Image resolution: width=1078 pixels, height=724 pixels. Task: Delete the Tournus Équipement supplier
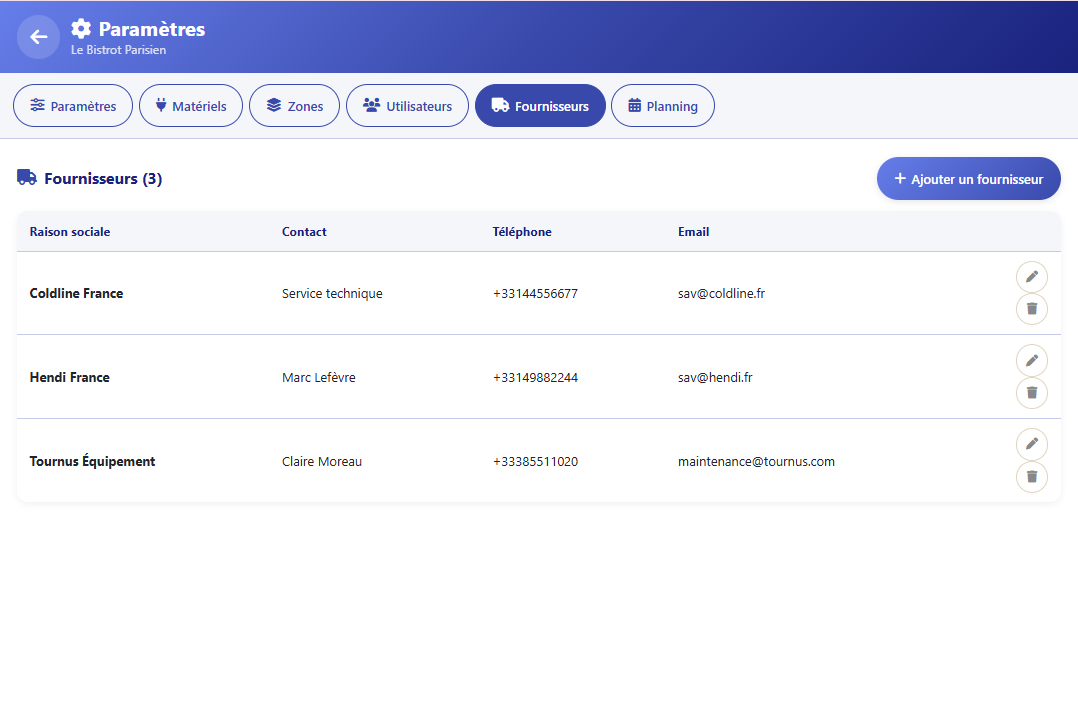point(1031,477)
